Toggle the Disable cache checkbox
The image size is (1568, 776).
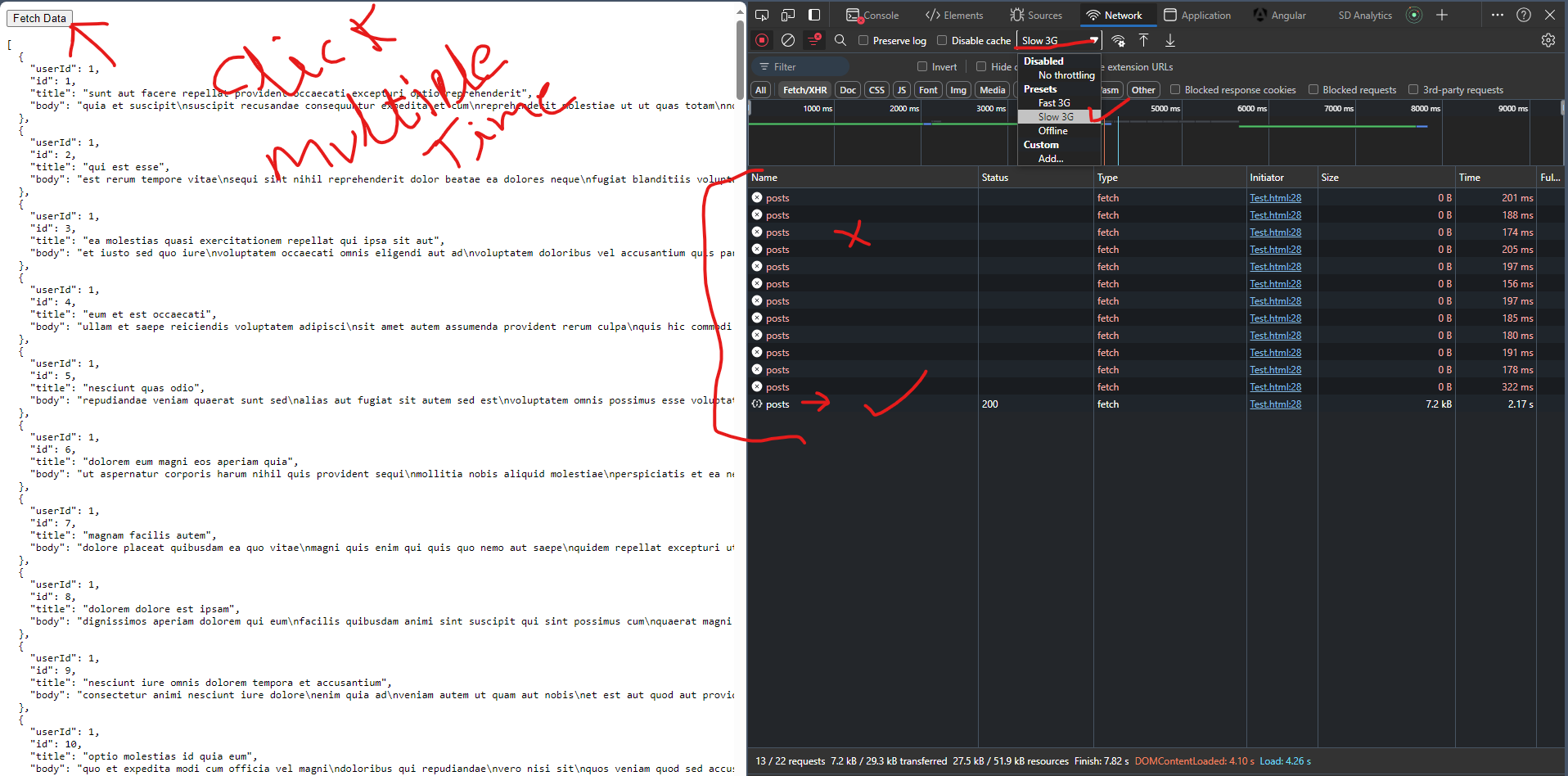point(942,40)
